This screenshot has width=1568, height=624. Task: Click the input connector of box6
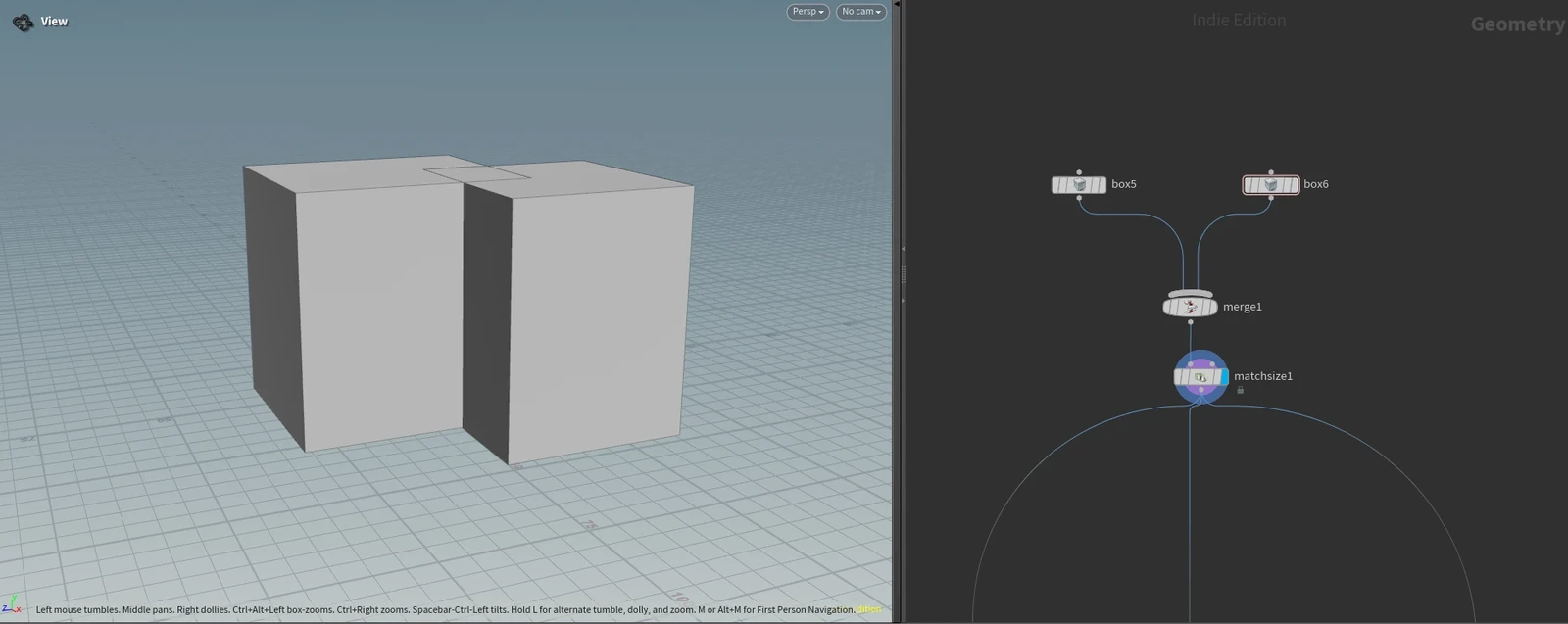point(1271,171)
